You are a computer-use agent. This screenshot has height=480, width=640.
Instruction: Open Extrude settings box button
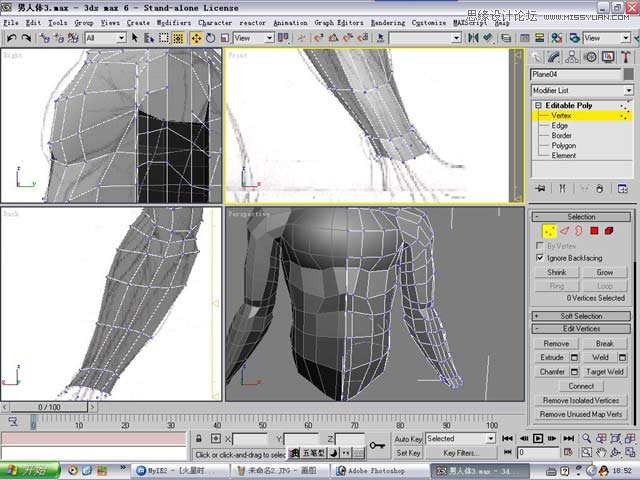coord(574,358)
